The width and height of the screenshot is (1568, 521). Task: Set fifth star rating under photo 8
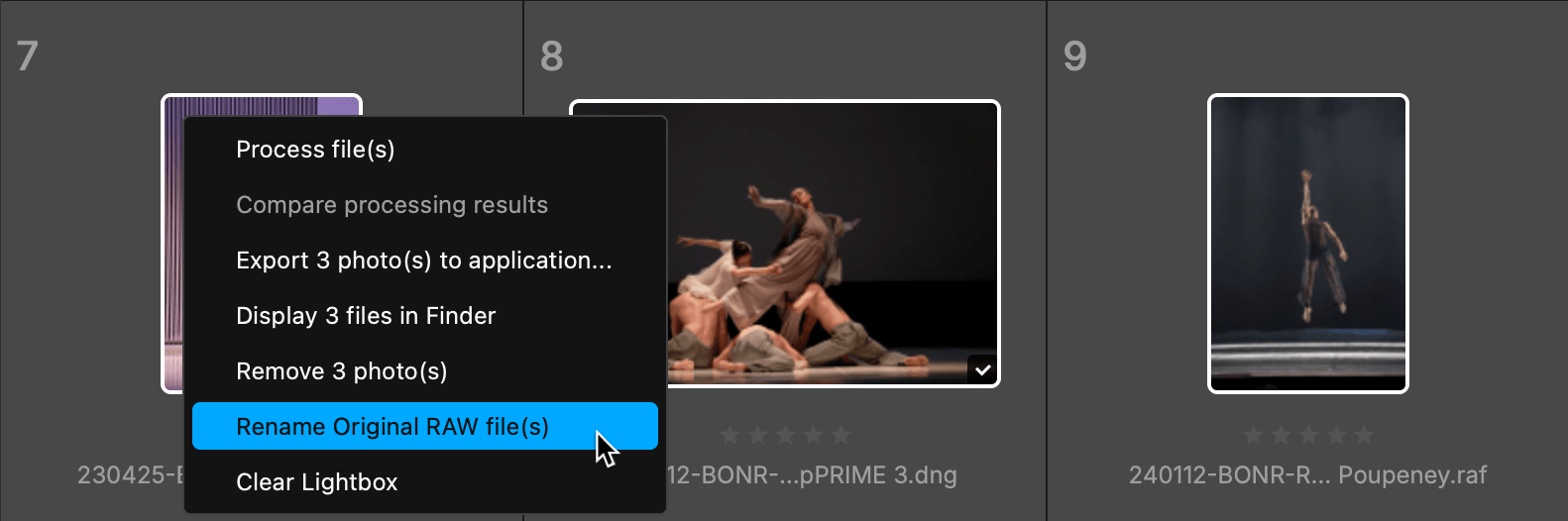click(841, 435)
